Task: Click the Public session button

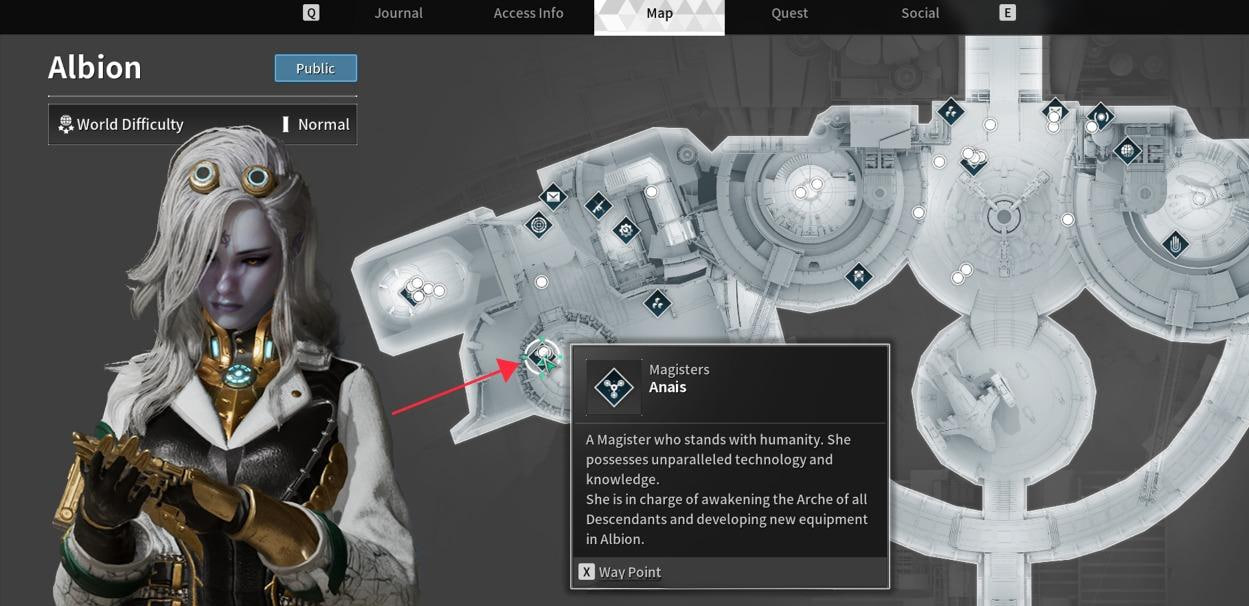Action: [316, 68]
